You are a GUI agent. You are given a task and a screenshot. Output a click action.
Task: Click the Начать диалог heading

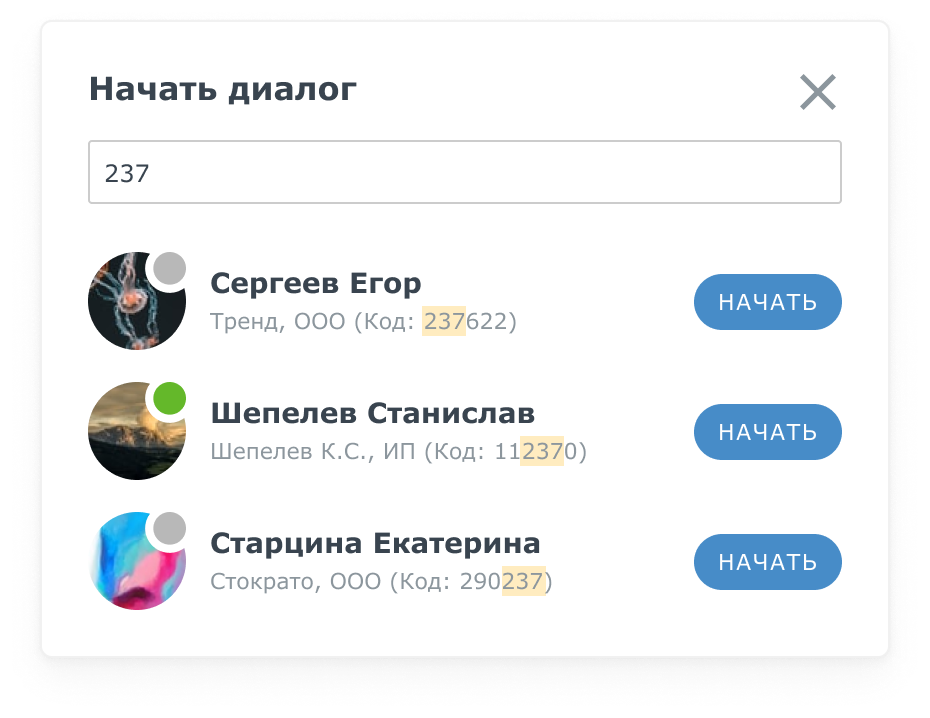click(222, 90)
